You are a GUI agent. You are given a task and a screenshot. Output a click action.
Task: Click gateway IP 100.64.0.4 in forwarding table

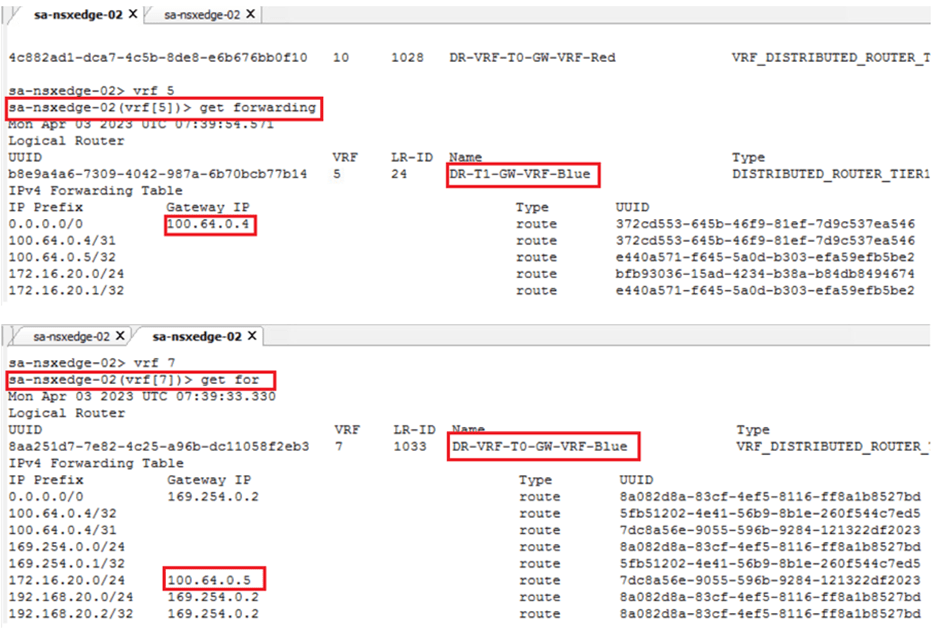(x=209, y=224)
